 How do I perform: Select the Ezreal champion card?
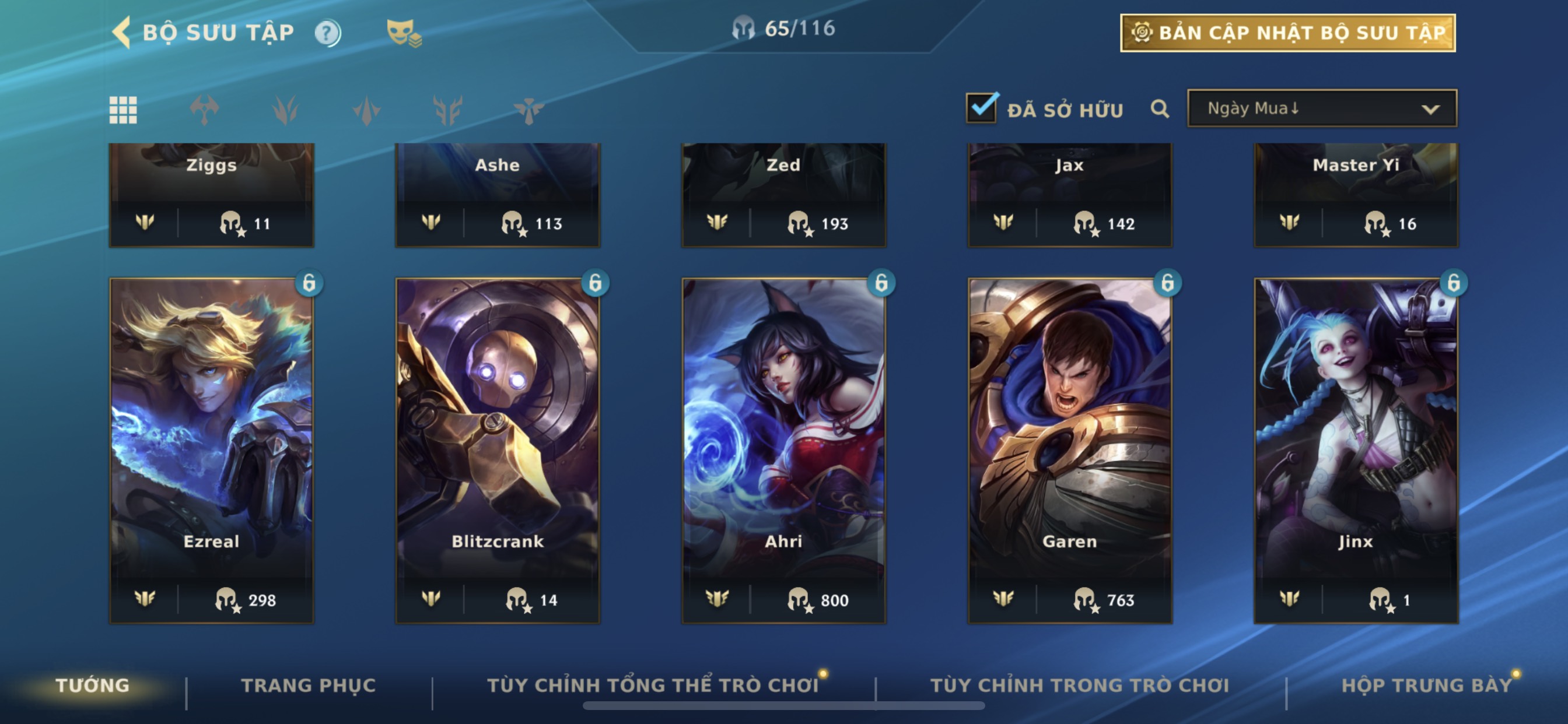click(x=211, y=450)
